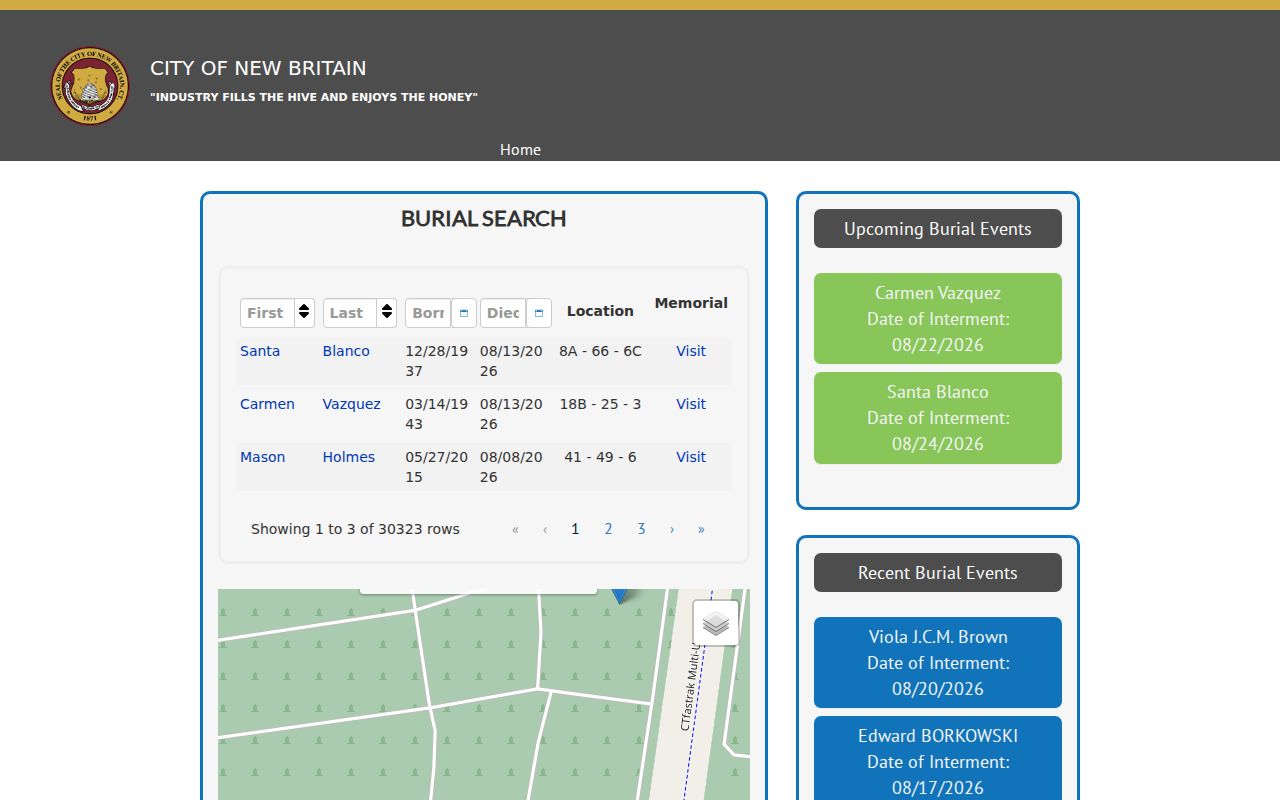The height and width of the screenshot is (800, 1280).
Task: Open Edward BORKOWSKI burial card
Action: 938,758
